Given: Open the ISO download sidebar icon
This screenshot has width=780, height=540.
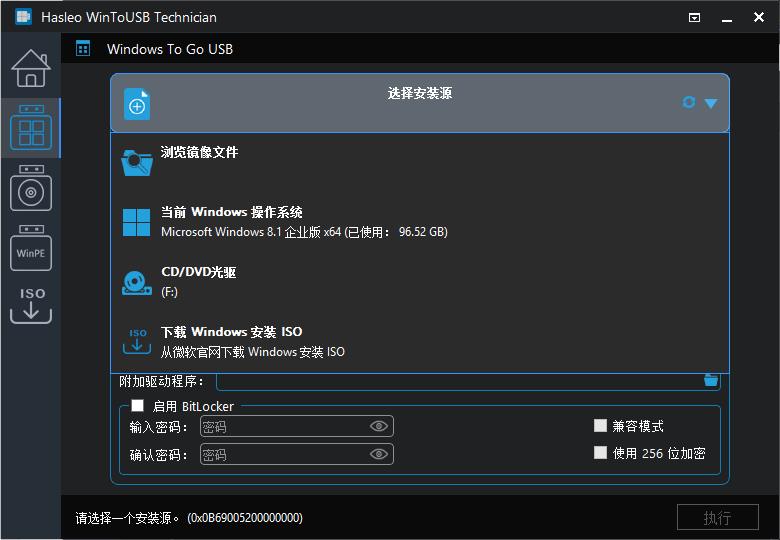Looking at the screenshot, I should [31, 305].
